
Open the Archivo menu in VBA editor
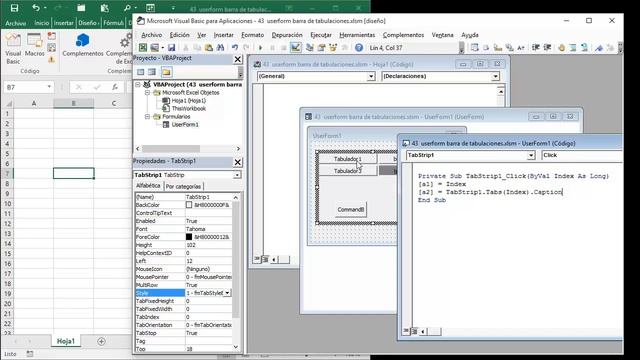(151, 35)
